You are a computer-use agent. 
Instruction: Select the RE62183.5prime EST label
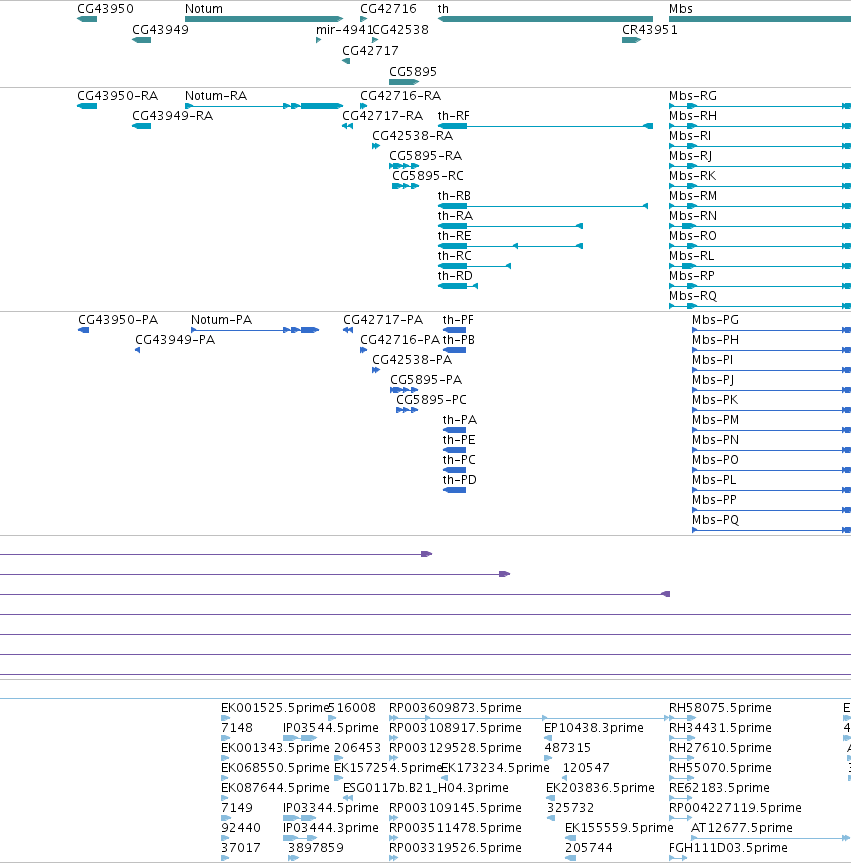point(719,788)
